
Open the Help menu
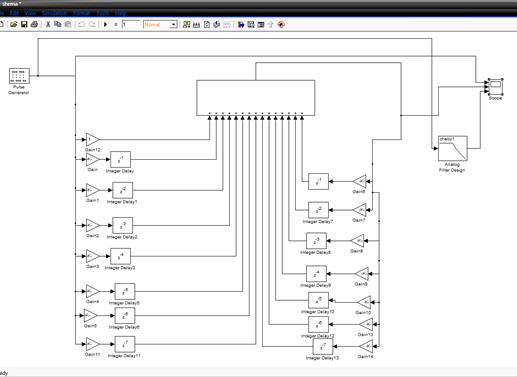121,13
